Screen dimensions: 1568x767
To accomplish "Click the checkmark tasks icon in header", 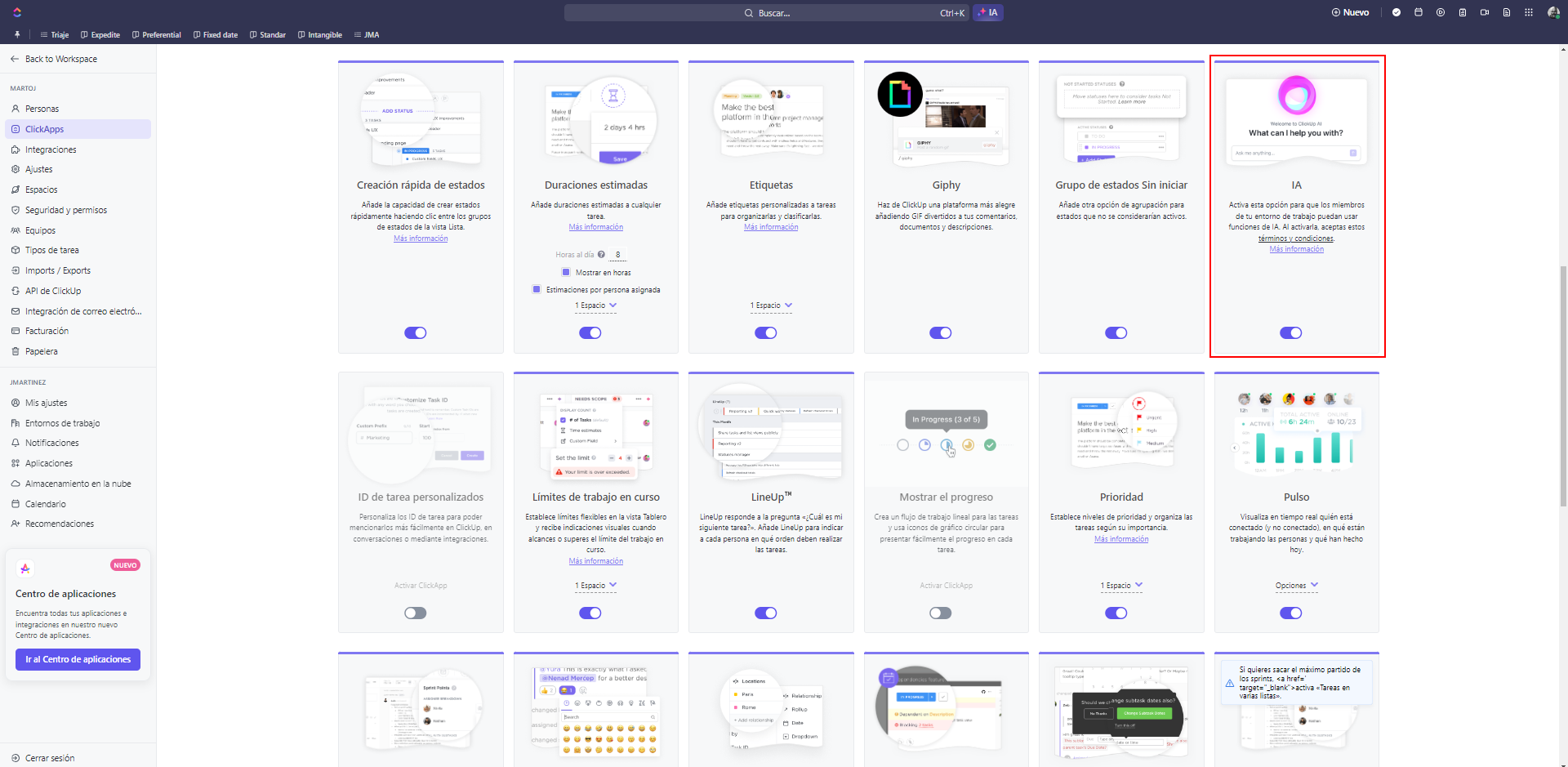I will [x=1396, y=12].
